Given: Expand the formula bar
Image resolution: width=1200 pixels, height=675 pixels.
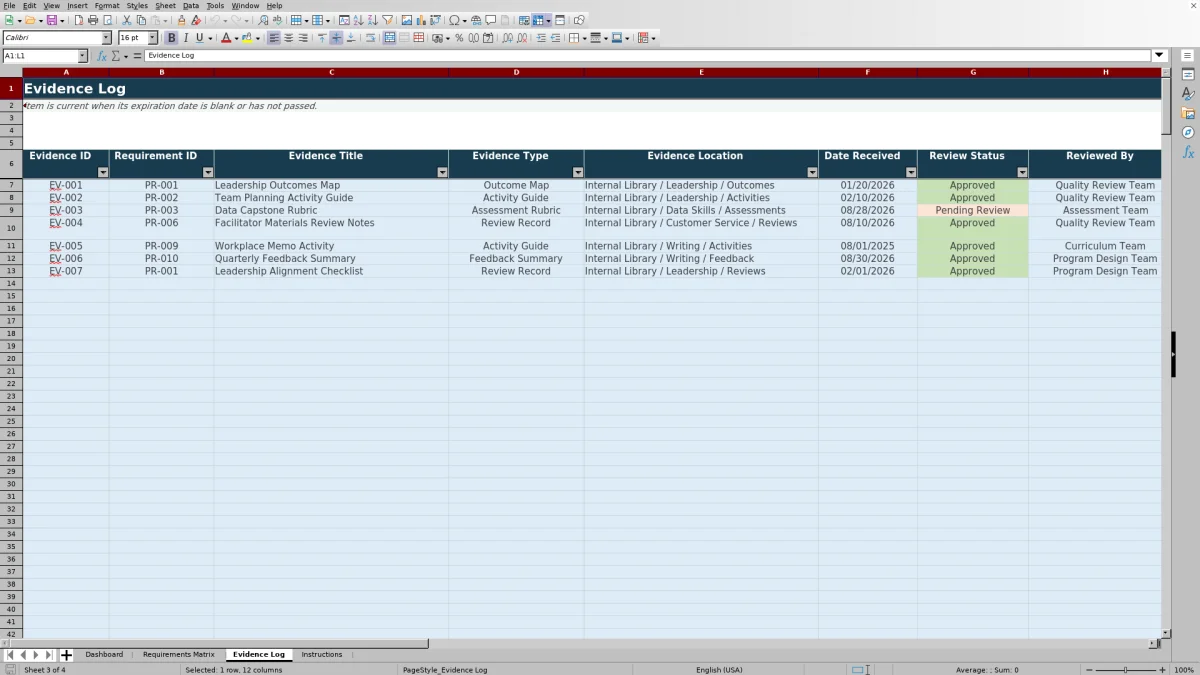Looking at the screenshot, I should click(1160, 56).
